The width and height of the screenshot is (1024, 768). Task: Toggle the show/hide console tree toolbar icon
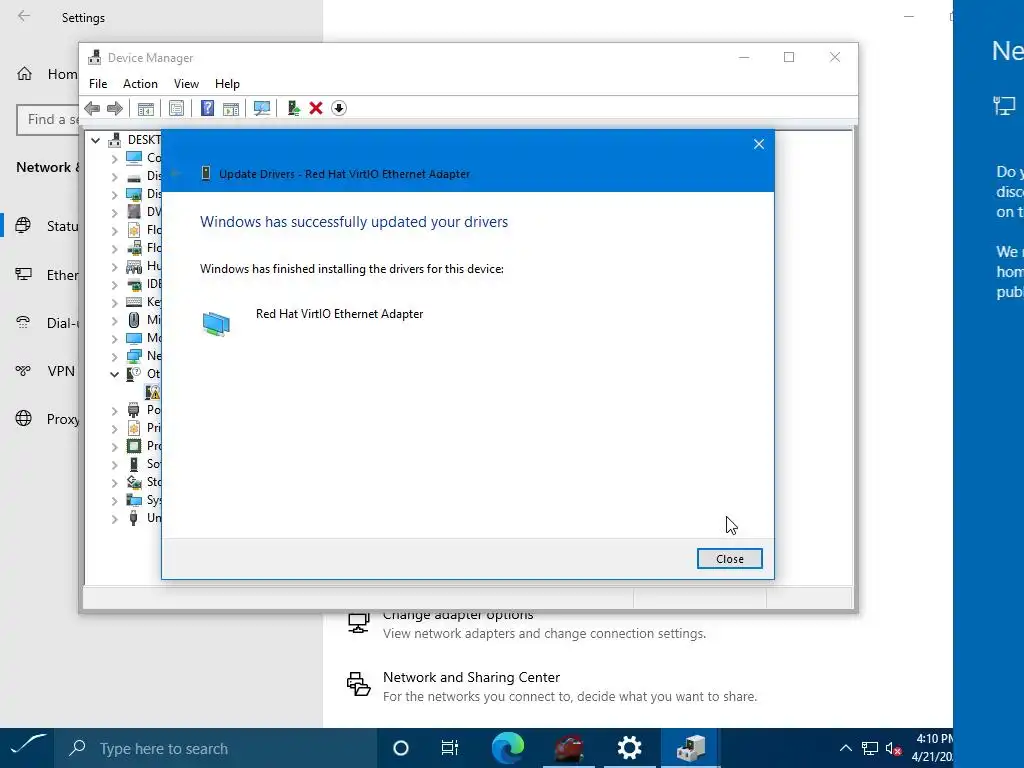pos(146,108)
